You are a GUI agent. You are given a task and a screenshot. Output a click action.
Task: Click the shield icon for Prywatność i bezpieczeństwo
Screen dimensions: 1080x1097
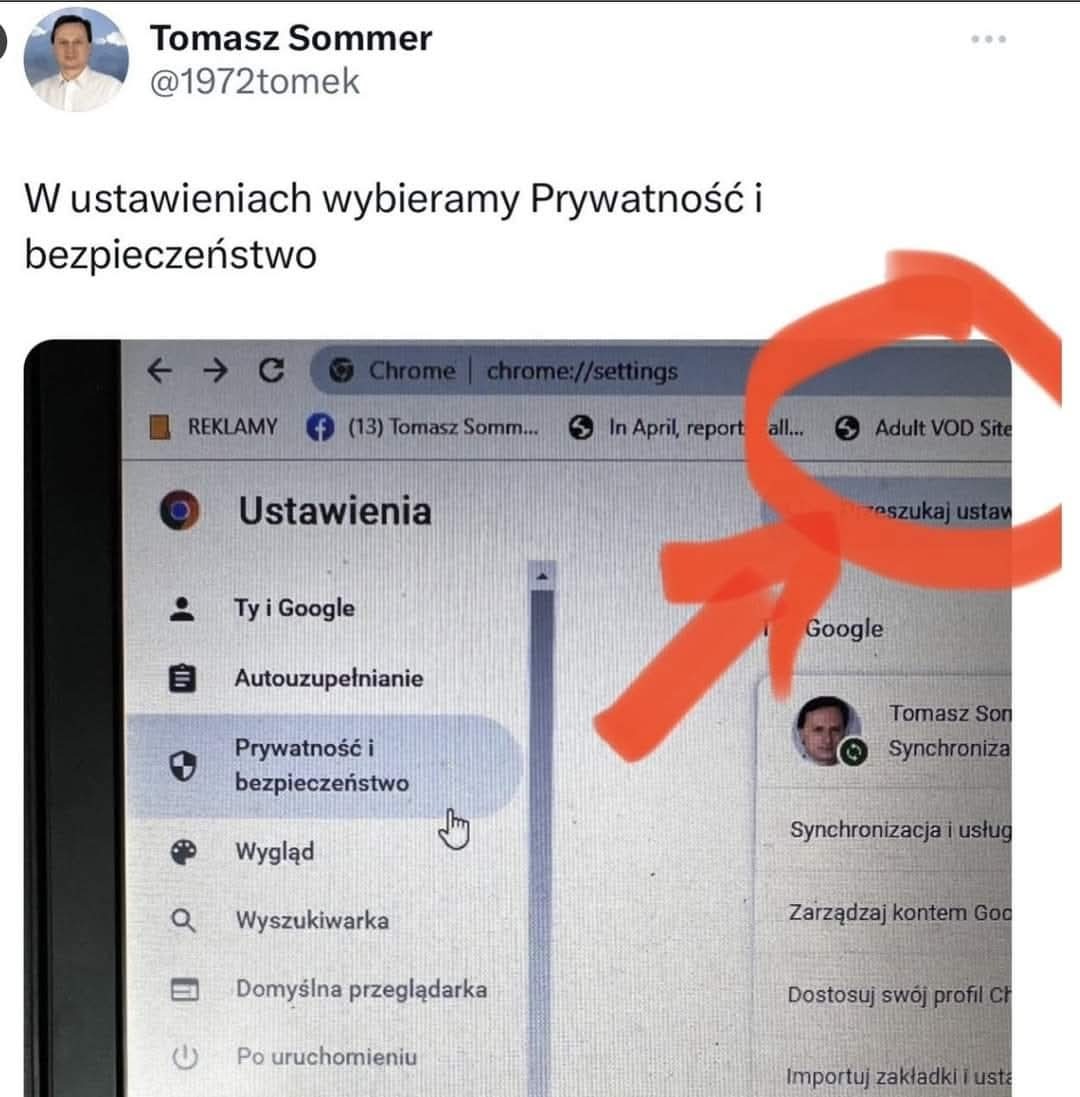[183, 766]
